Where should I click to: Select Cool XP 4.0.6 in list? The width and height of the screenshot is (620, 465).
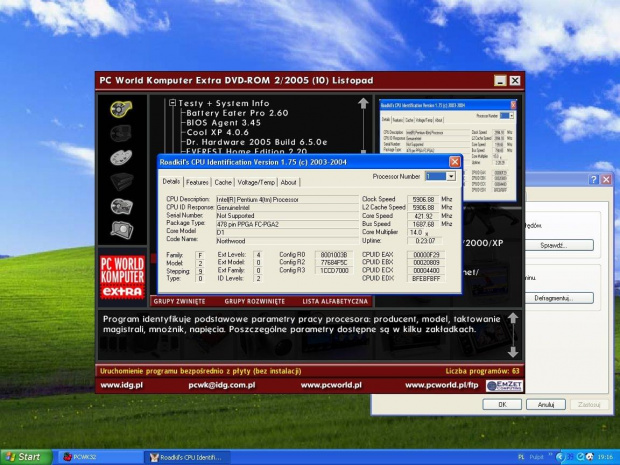[217, 132]
